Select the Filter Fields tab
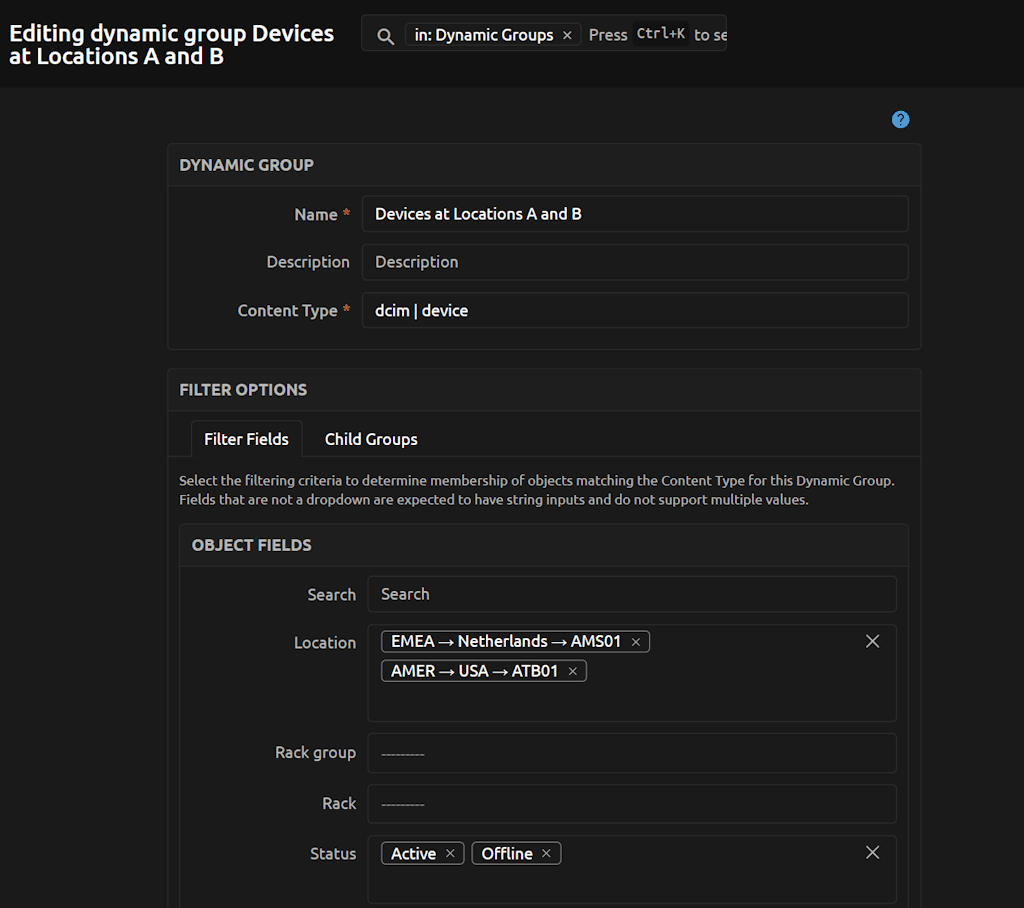This screenshot has height=908, width=1024. 246,439
